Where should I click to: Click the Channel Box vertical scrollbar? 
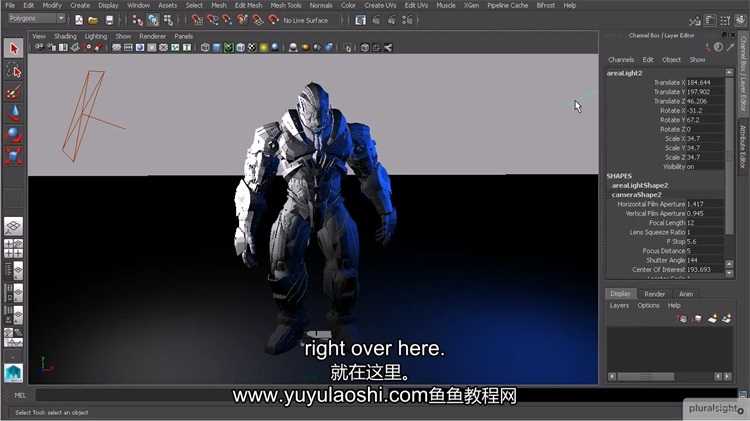click(x=729, y=155)
